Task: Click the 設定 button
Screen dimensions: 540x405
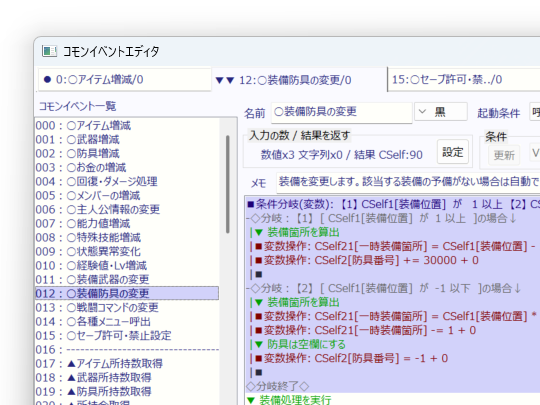Action: (x=453, y=152)
